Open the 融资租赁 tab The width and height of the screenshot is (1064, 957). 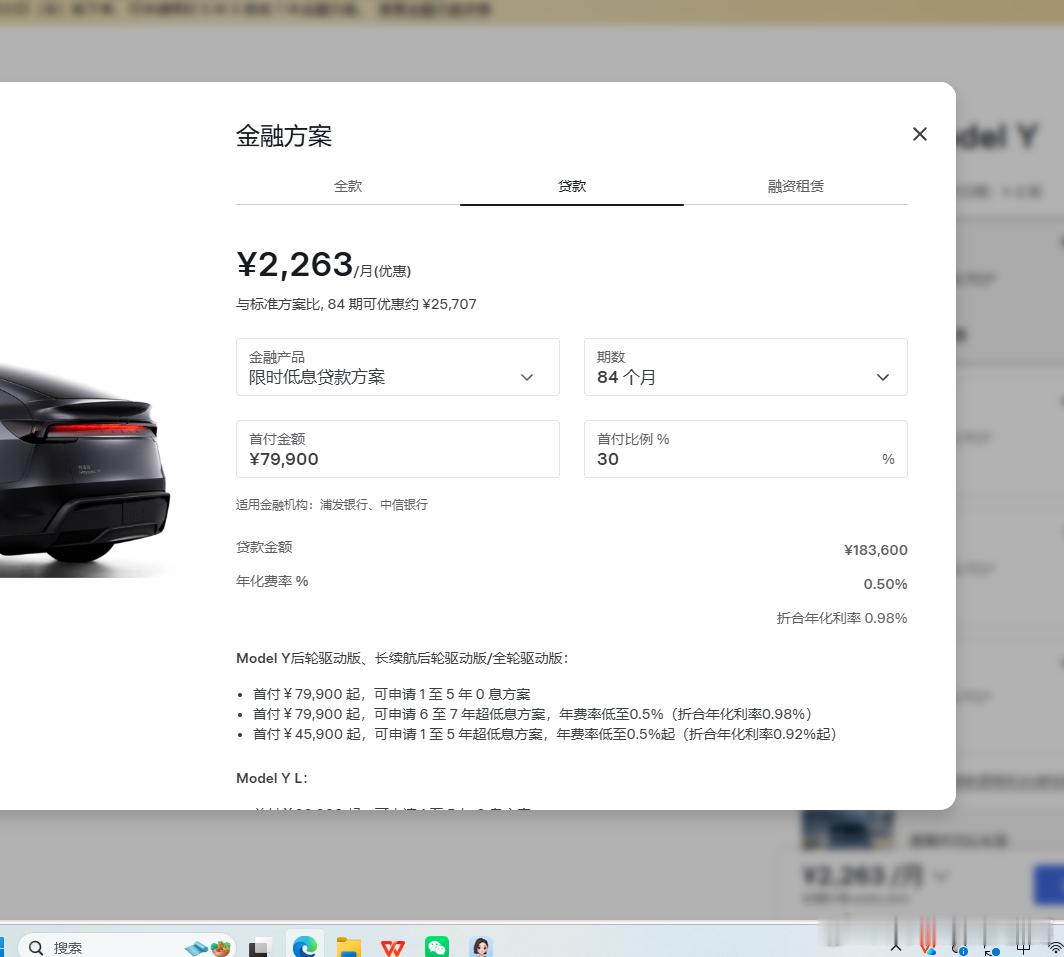pyautogui.click(x=796, y=186)
